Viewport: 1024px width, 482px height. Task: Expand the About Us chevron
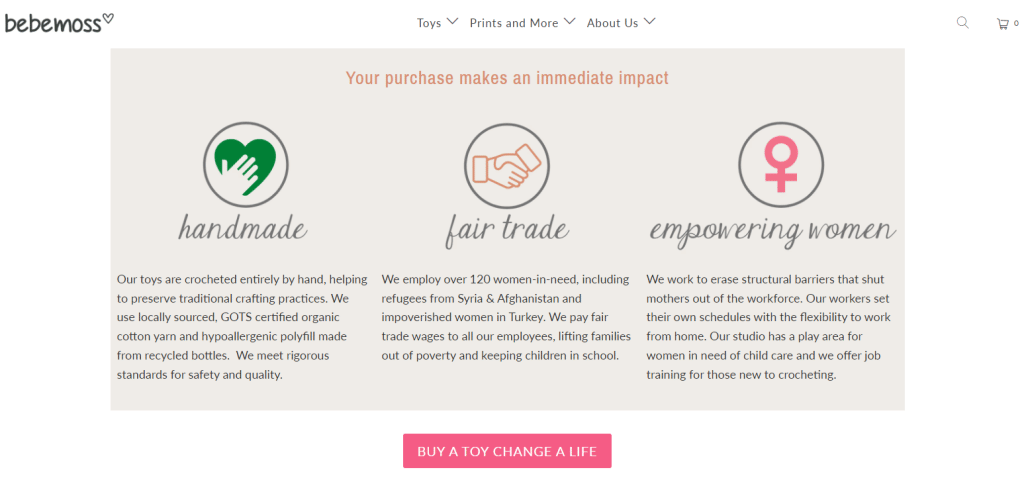click(650, 21)
